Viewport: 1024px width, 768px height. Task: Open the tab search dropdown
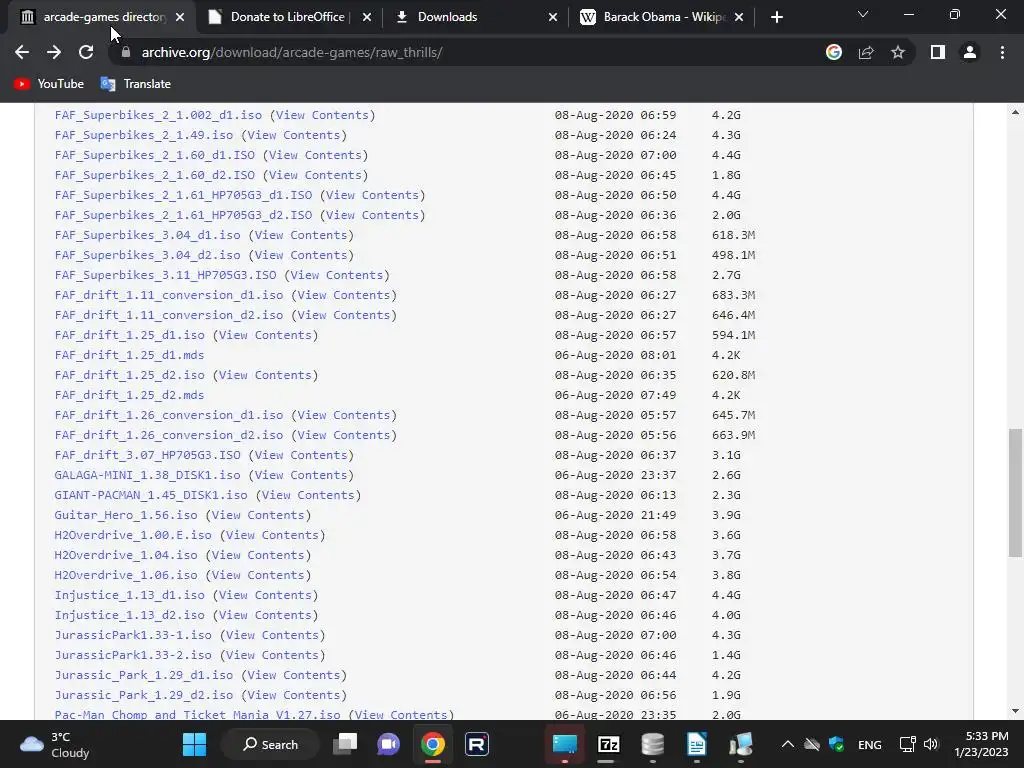point(863,14)
